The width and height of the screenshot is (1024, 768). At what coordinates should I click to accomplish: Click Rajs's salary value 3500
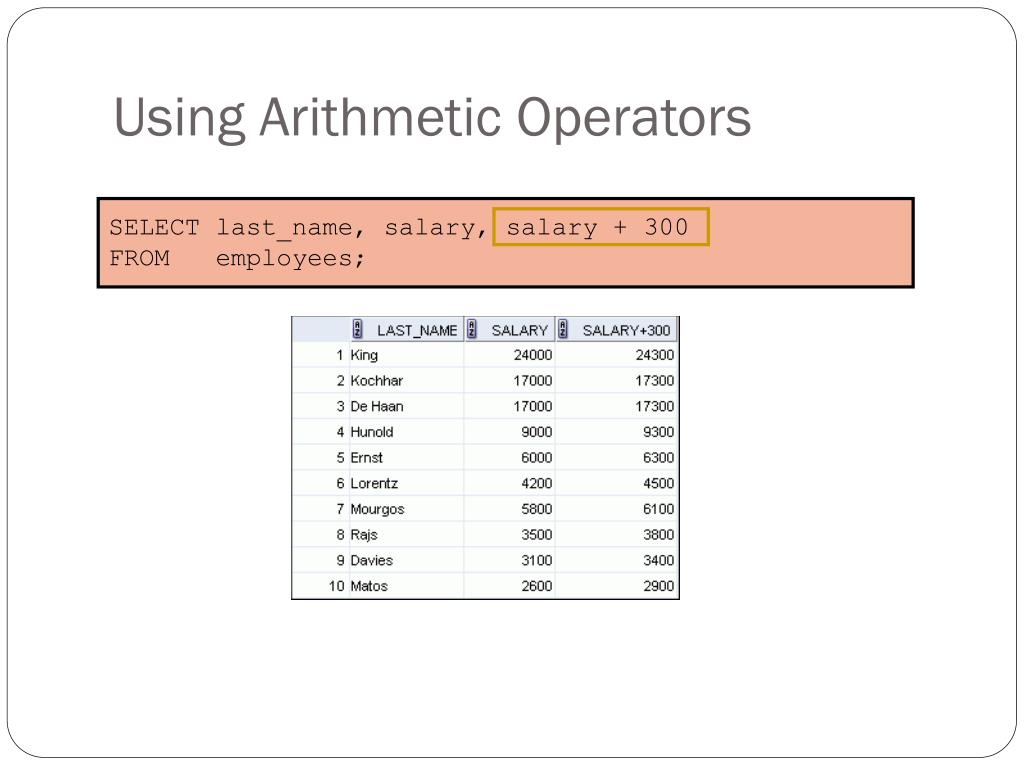(x=536, y=535)
